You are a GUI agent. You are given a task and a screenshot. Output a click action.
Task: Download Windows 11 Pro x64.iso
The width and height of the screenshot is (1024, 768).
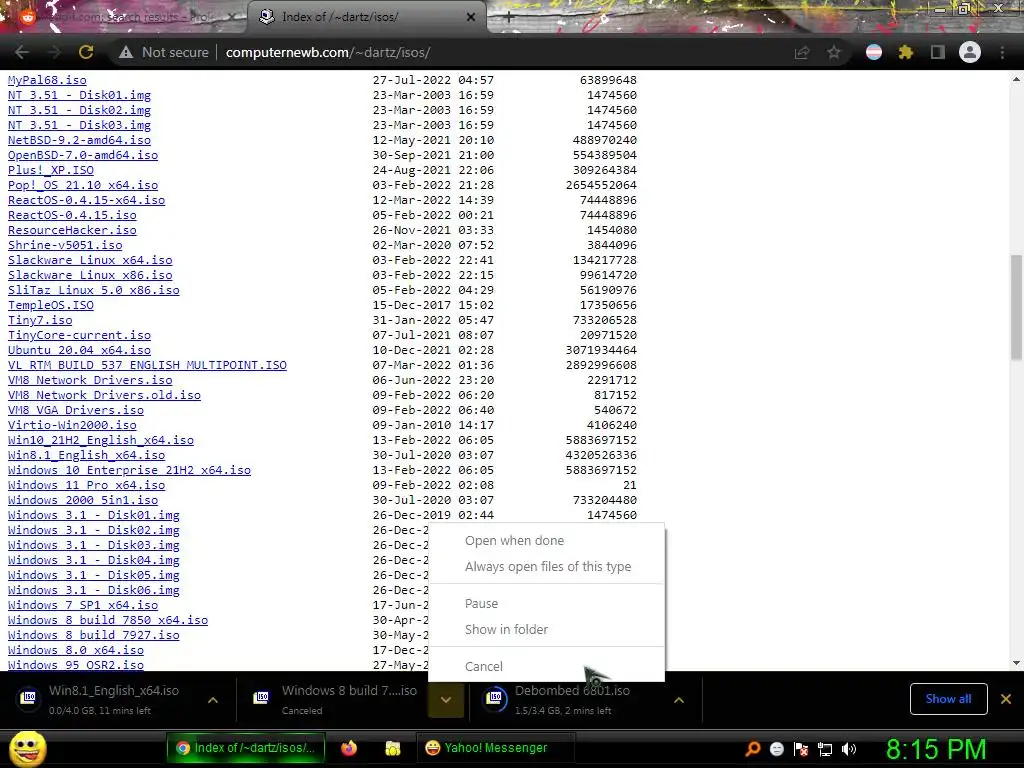[x=86, y=485]
